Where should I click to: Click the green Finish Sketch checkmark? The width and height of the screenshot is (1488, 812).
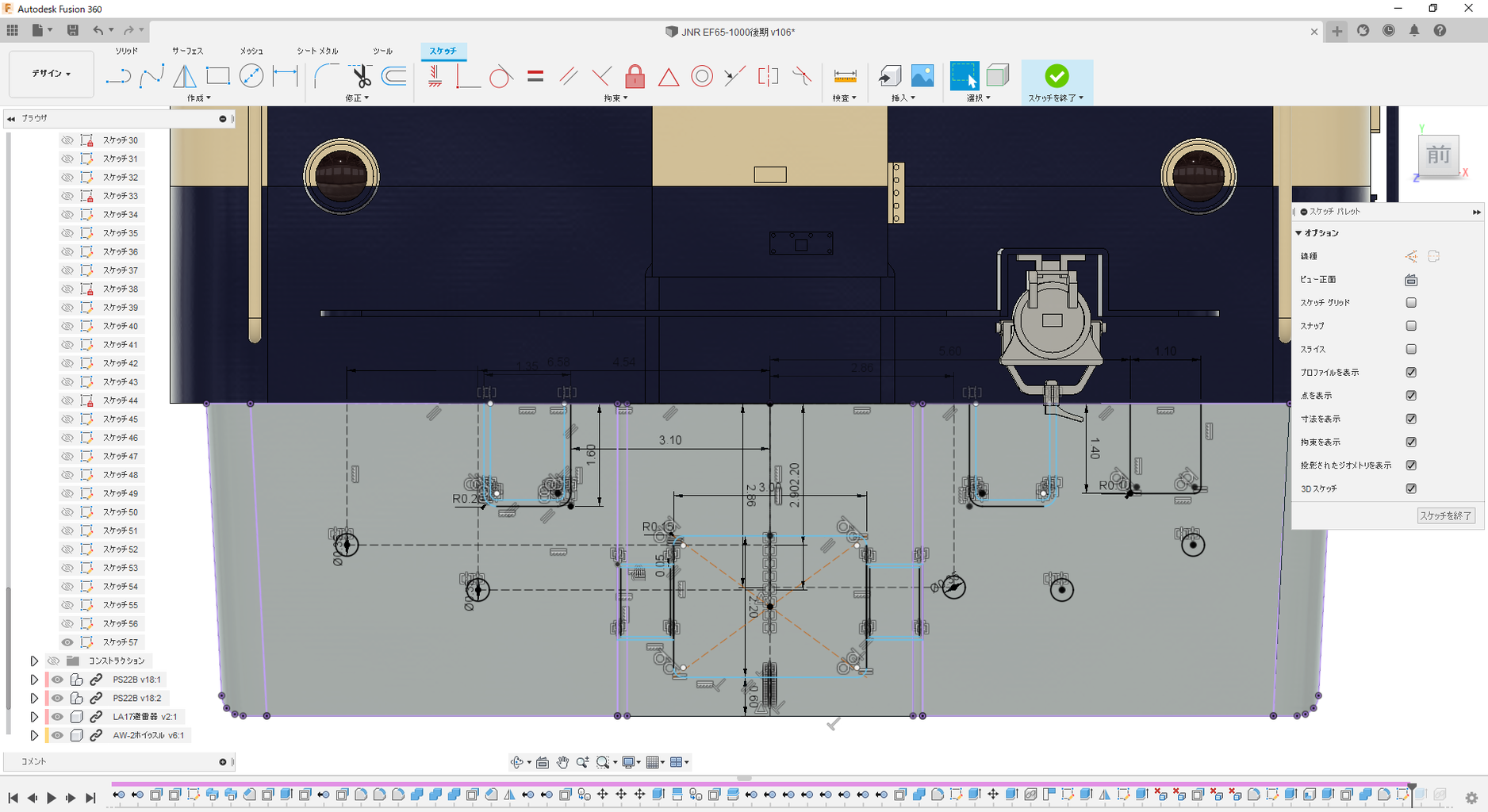(1057, 76)
